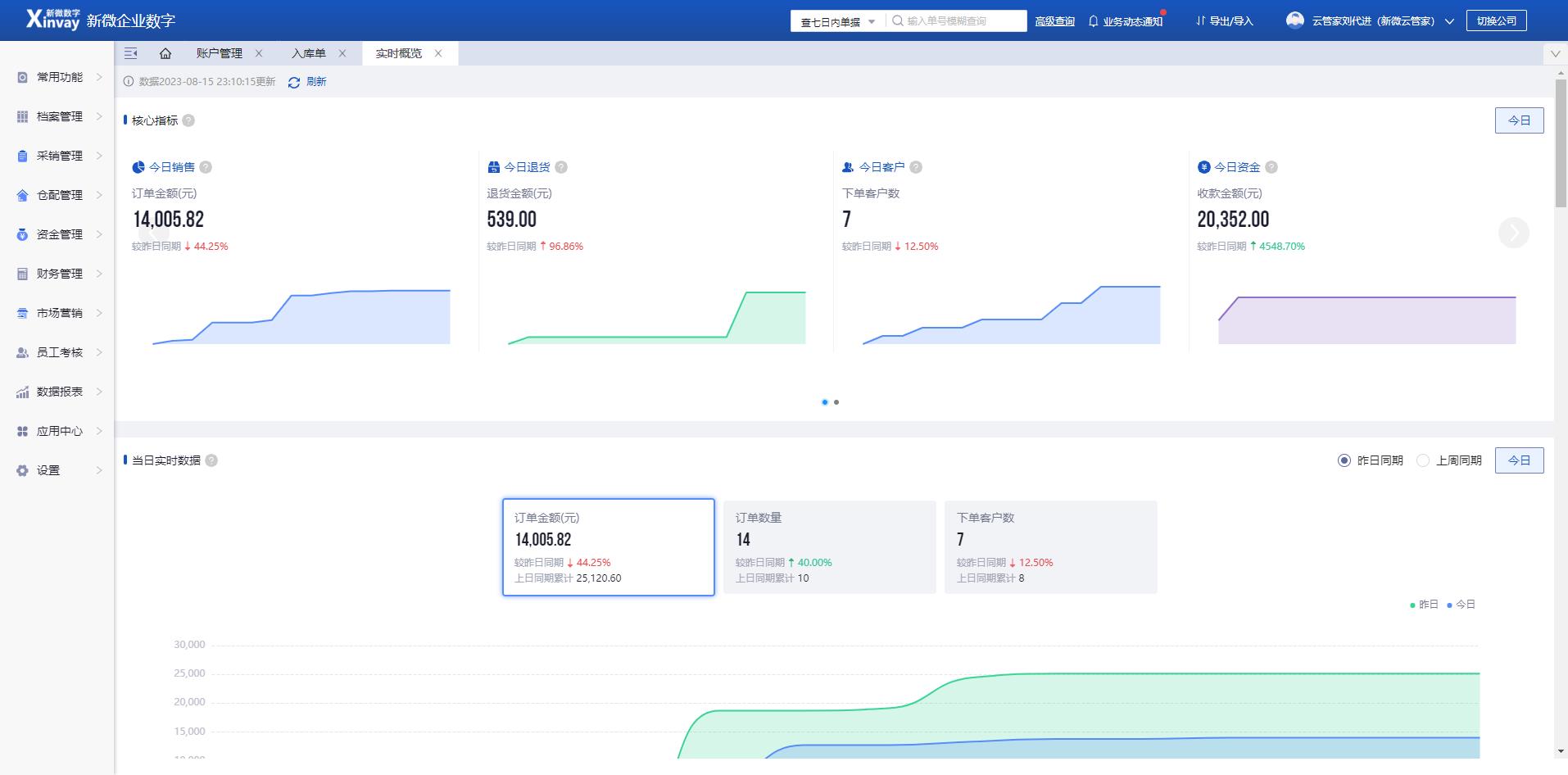Click the sidebar collapse toggle icon
The image size is (1568, 775).
[130, 53]
